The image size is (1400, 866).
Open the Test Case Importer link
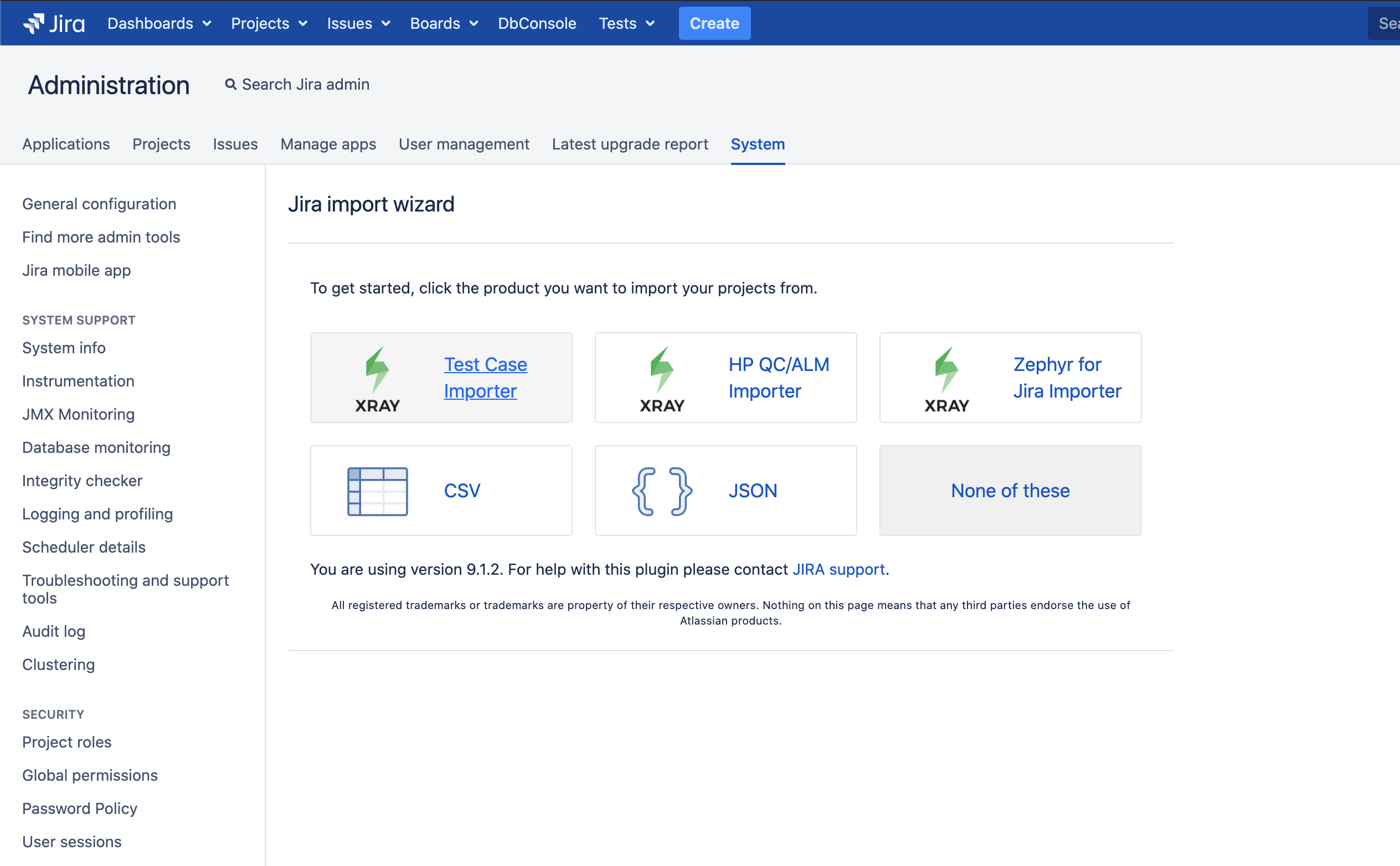(x=485, y=378)
